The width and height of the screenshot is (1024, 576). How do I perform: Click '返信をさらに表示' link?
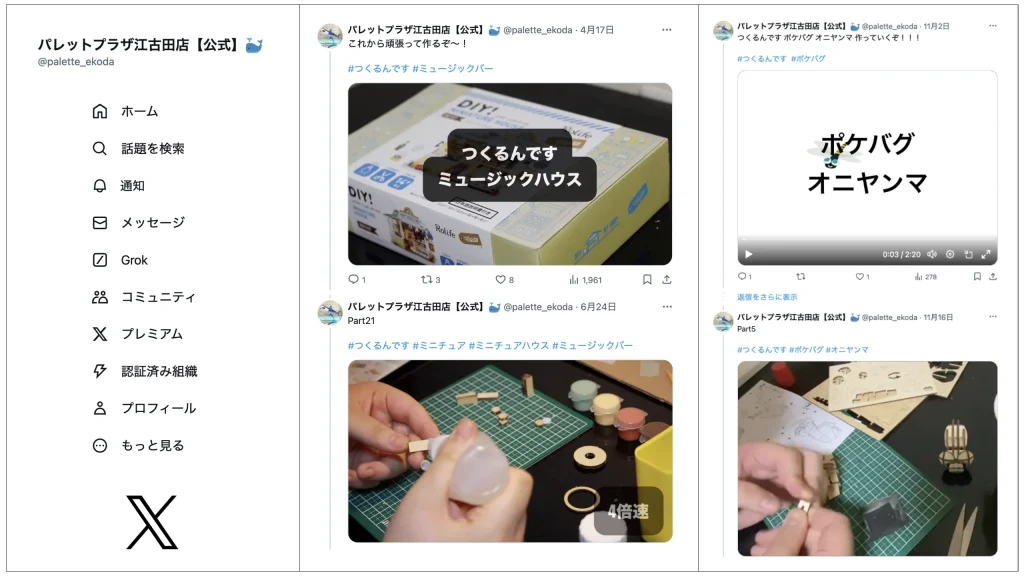point(767,297)
